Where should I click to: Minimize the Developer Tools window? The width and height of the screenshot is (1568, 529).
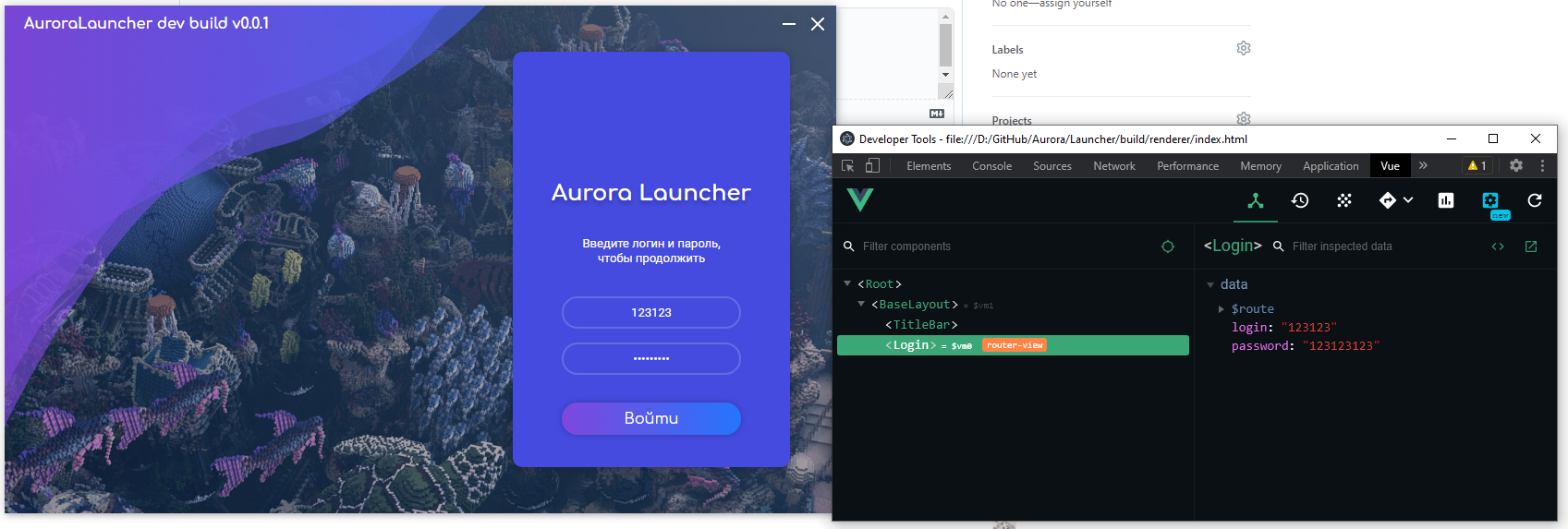pyautogui.click(x=1452, y=138)
